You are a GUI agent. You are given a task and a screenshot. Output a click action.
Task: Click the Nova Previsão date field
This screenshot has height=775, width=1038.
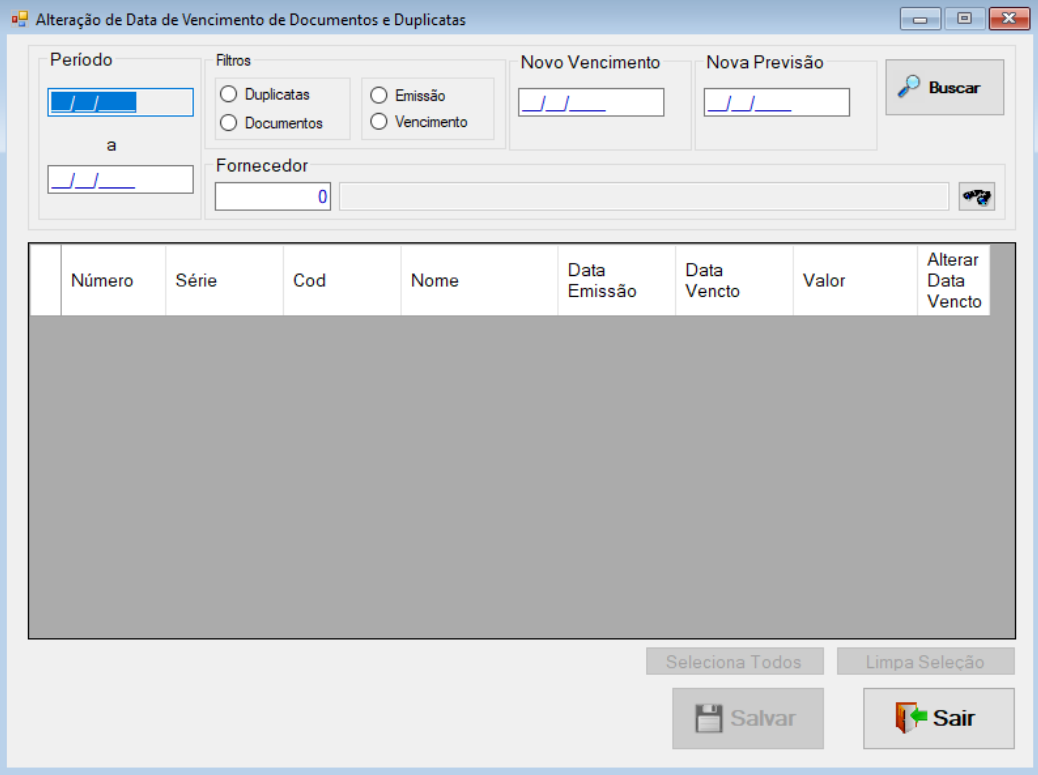pyautogui.click(x=777, y=103)
